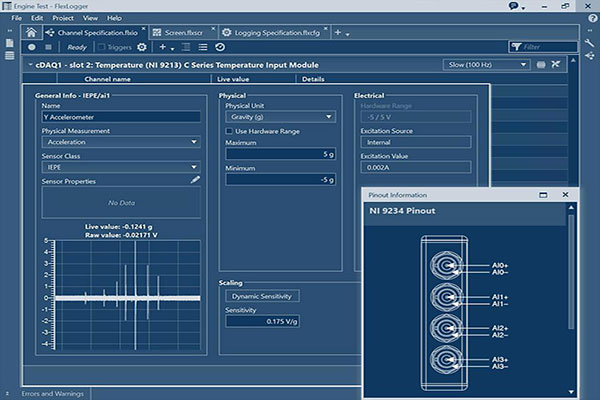Open the stacked list icon in left sidebar
The image size is (600, 400).
10,56
